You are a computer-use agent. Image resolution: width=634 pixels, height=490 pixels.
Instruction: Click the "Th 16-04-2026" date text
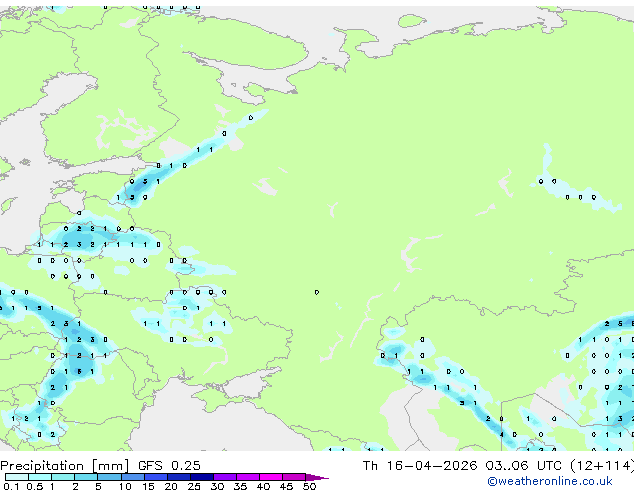coord(420,466)
